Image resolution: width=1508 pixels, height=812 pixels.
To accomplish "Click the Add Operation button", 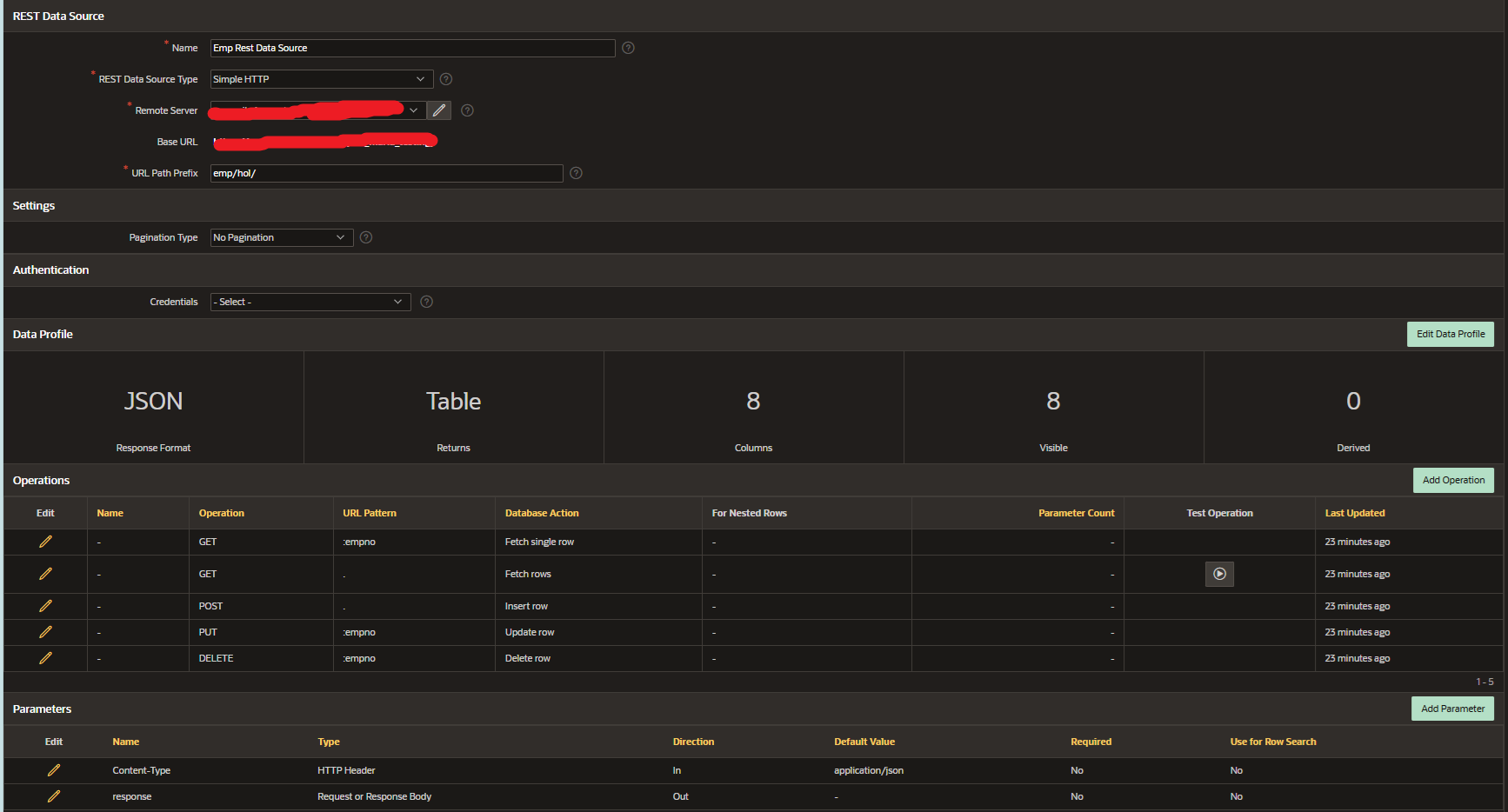I will [1453, 480].
